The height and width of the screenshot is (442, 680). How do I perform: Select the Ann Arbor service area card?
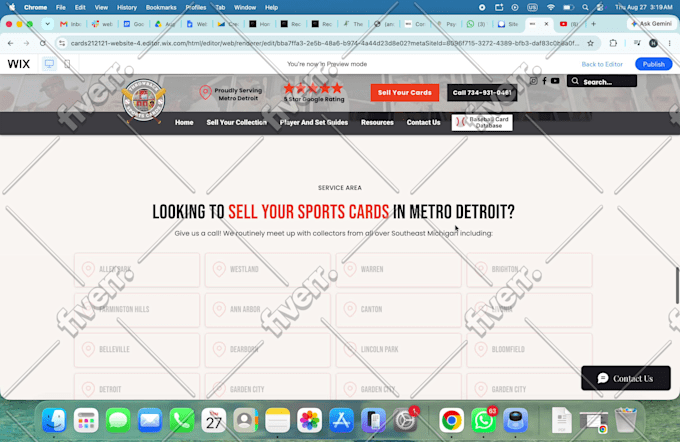click(x=268, y=310)
